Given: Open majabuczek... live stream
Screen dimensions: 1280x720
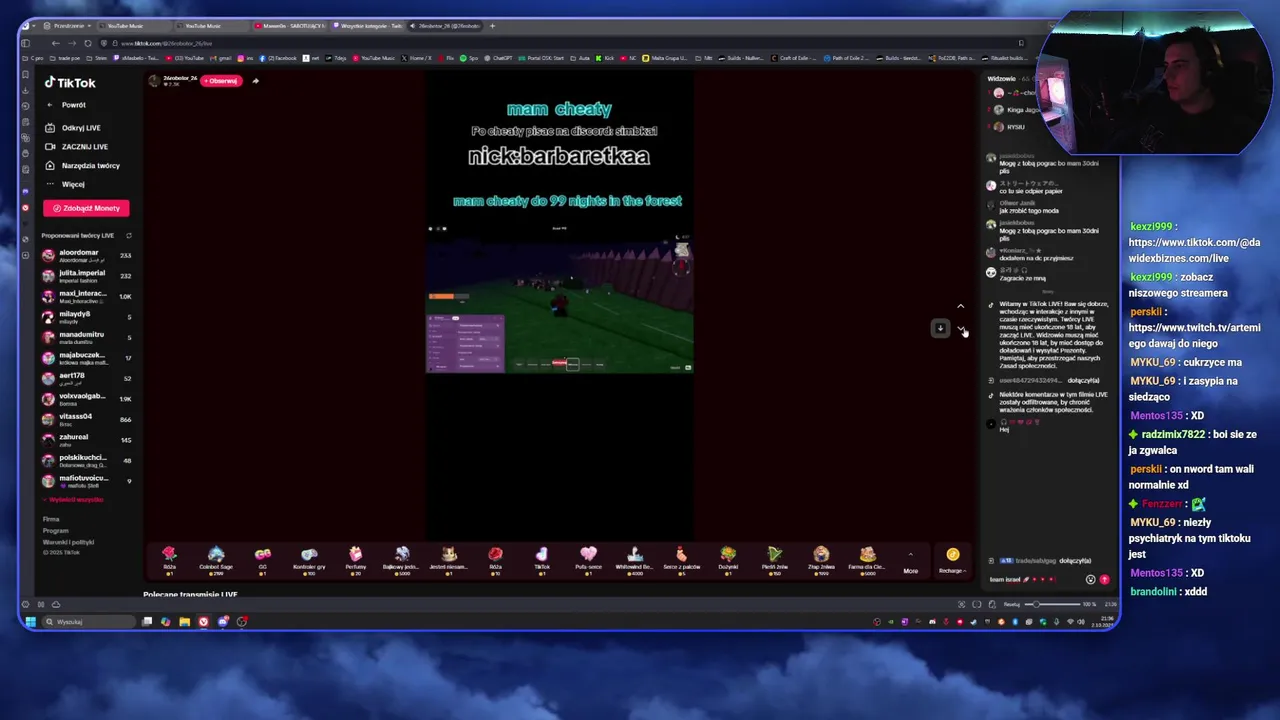Looking at the screenshot, I should point(86,357).
